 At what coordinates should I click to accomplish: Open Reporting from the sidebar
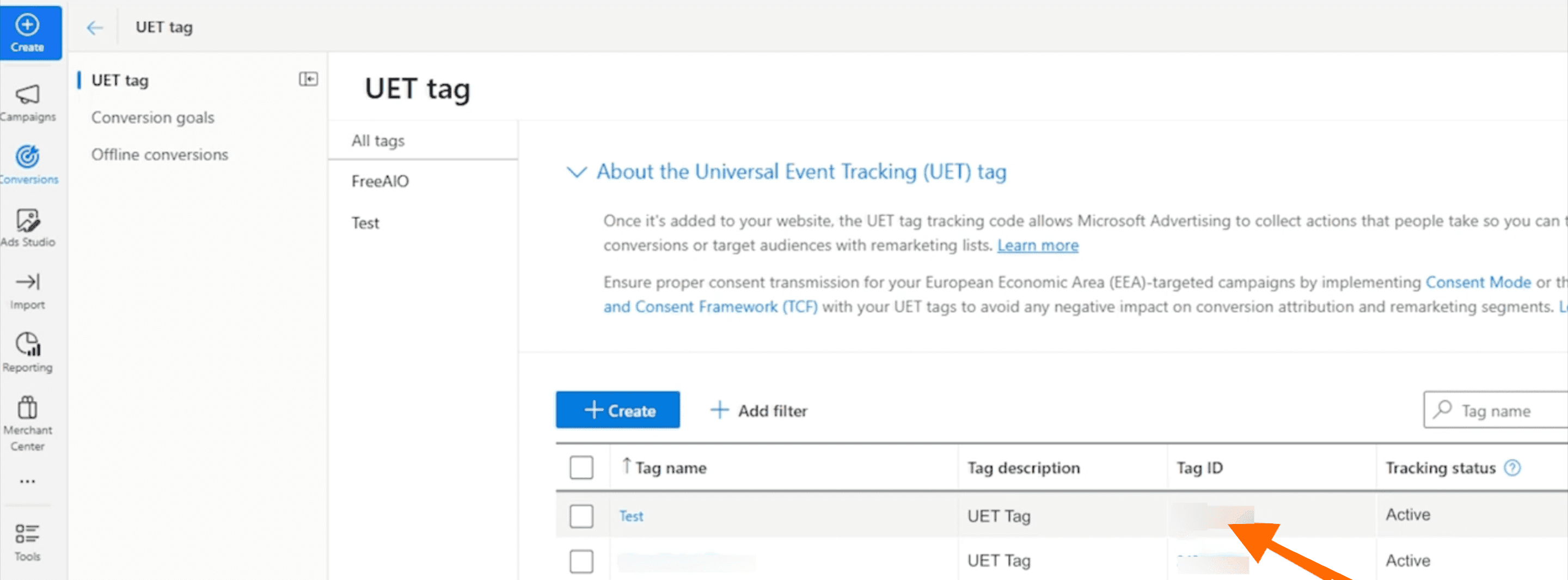click(27, 353)
